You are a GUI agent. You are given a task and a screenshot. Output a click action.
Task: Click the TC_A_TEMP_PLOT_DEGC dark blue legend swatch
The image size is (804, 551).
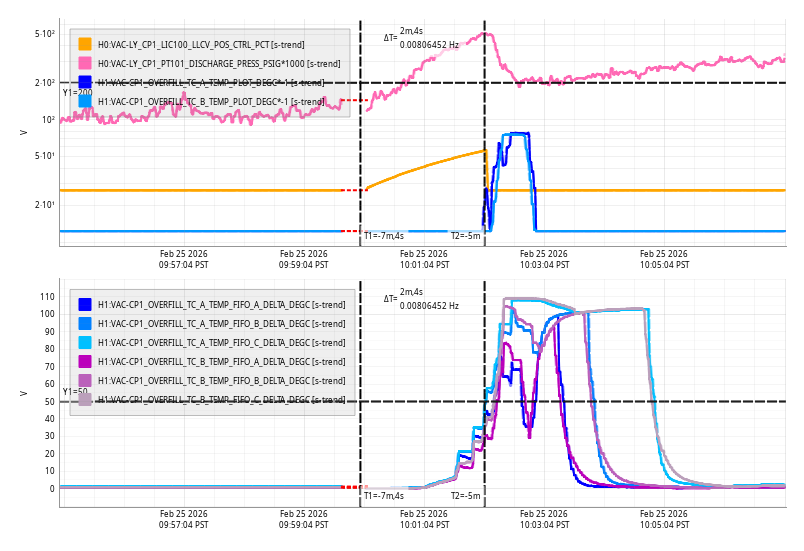[85, 82]
